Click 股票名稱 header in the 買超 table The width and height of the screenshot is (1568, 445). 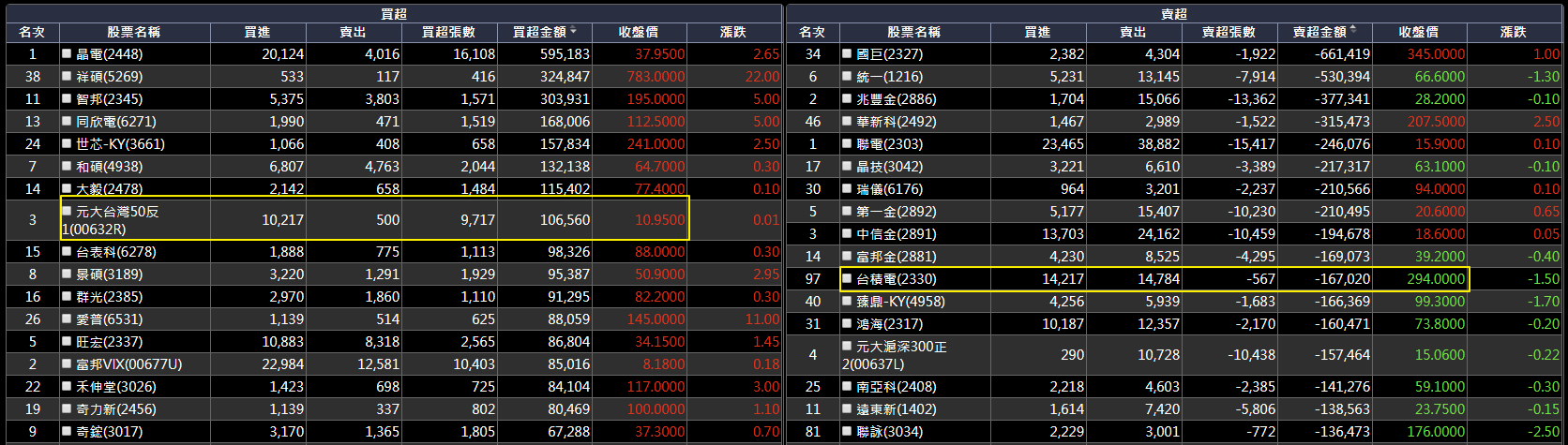point(134,32)
